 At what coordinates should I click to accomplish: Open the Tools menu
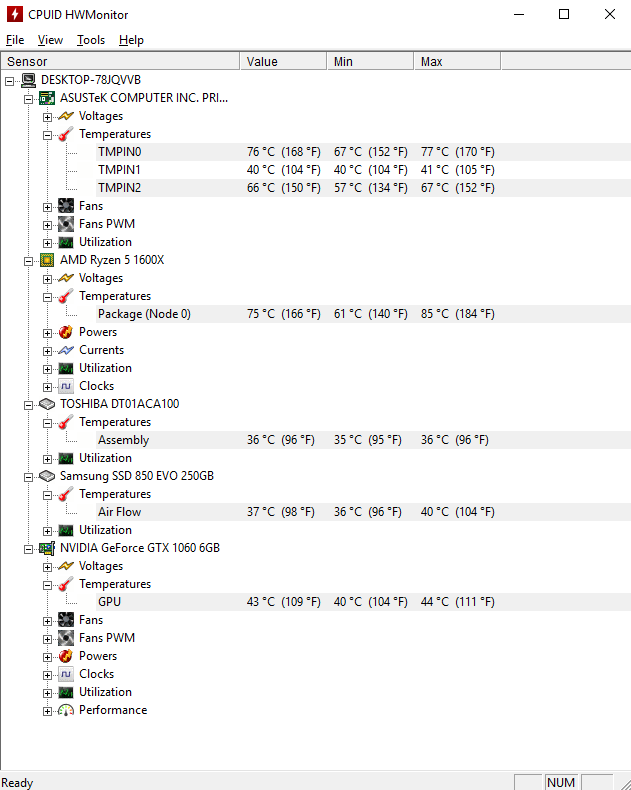point(91,40)
